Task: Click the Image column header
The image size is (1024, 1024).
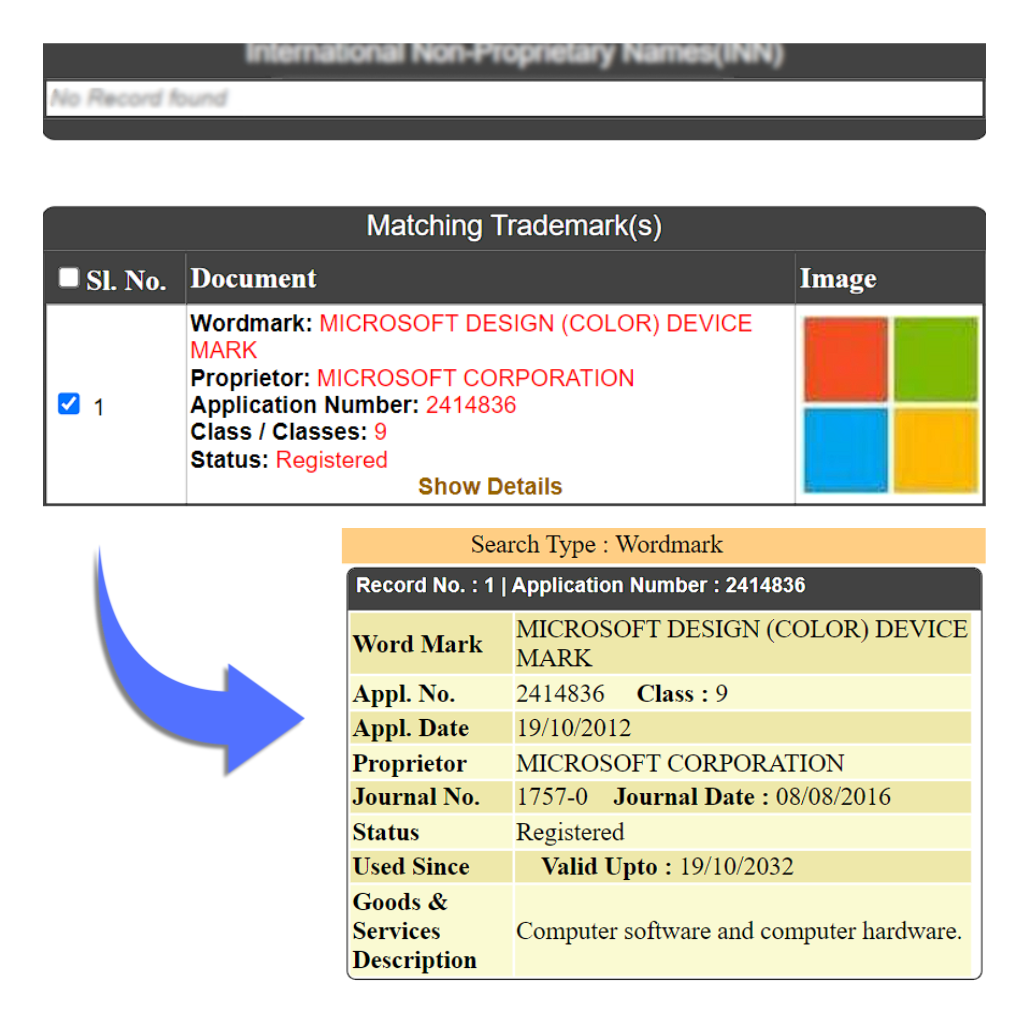Action: [837, 280]
